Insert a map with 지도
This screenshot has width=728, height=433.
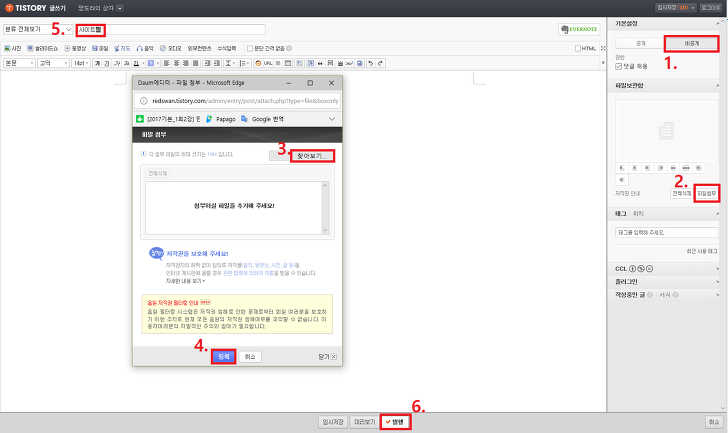[x=122, y=48]
